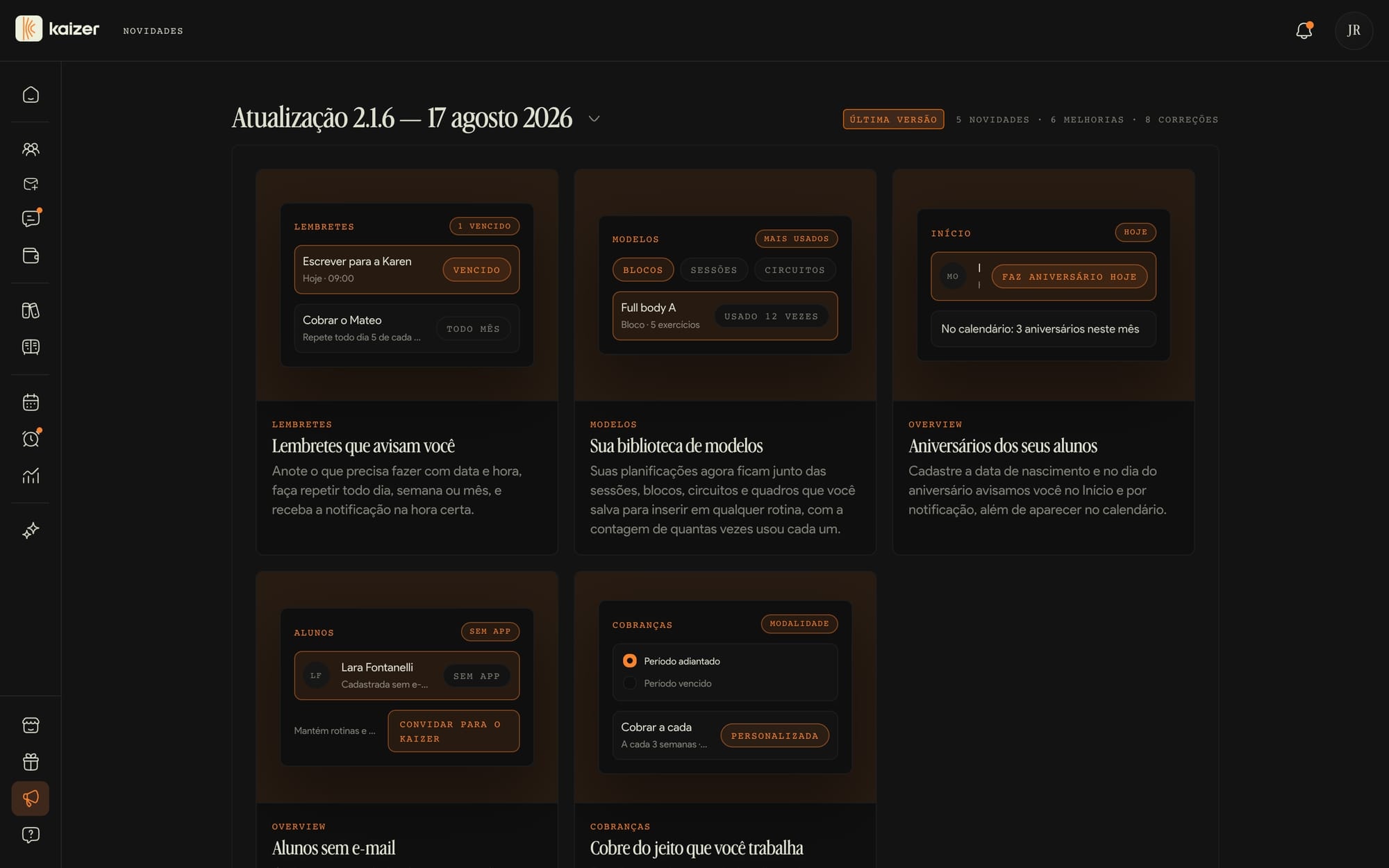Select the Período adiantado radio option
1389x868 pixels.
coord(629,661)
